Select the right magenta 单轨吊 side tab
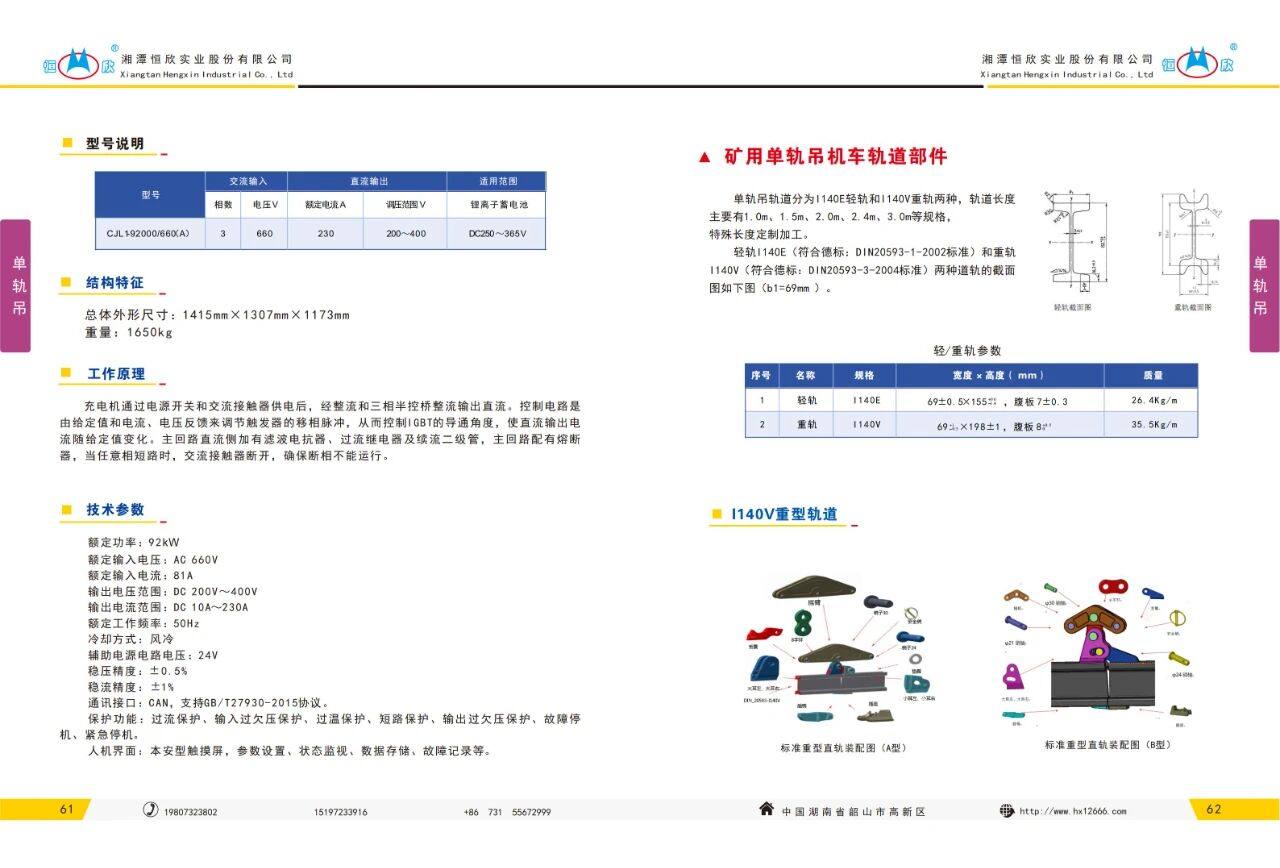This screenshot has width=1280, height=868. tap(1263, 286)
